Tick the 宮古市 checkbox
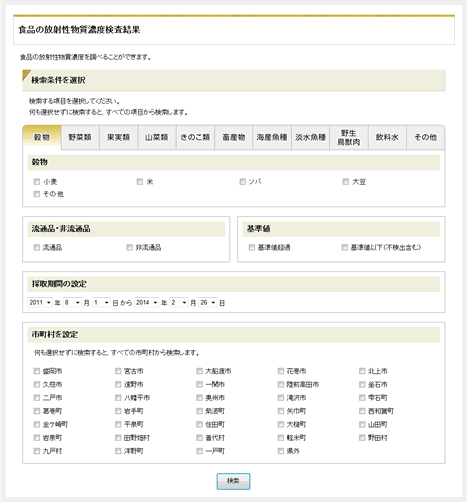467x502 pixels. [118, 371]
